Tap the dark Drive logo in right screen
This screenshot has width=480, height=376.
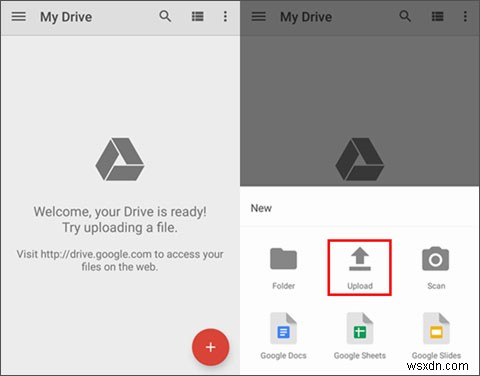360,159
